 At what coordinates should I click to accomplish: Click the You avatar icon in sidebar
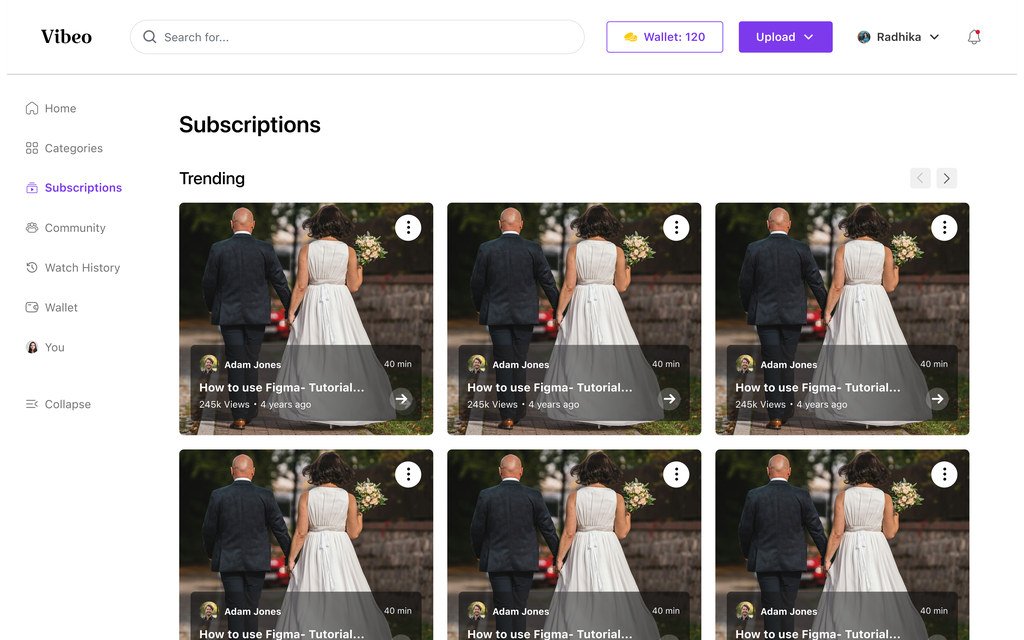point(31,347)
